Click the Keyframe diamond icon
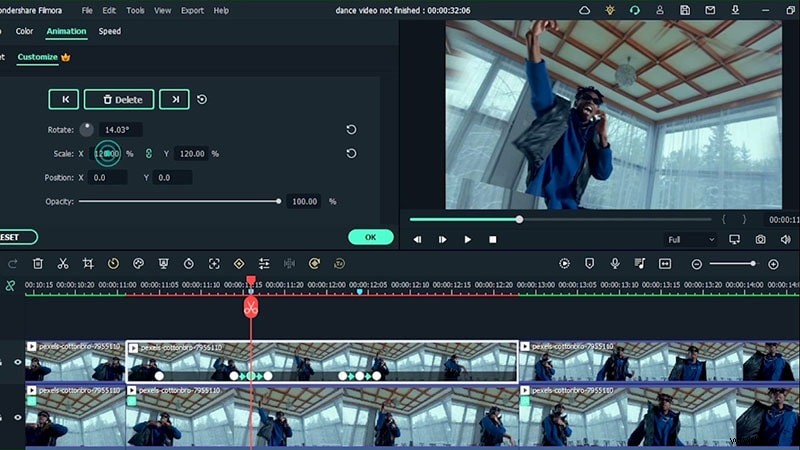Viewport: 800px width, 450px height. (x=239, y=264)
